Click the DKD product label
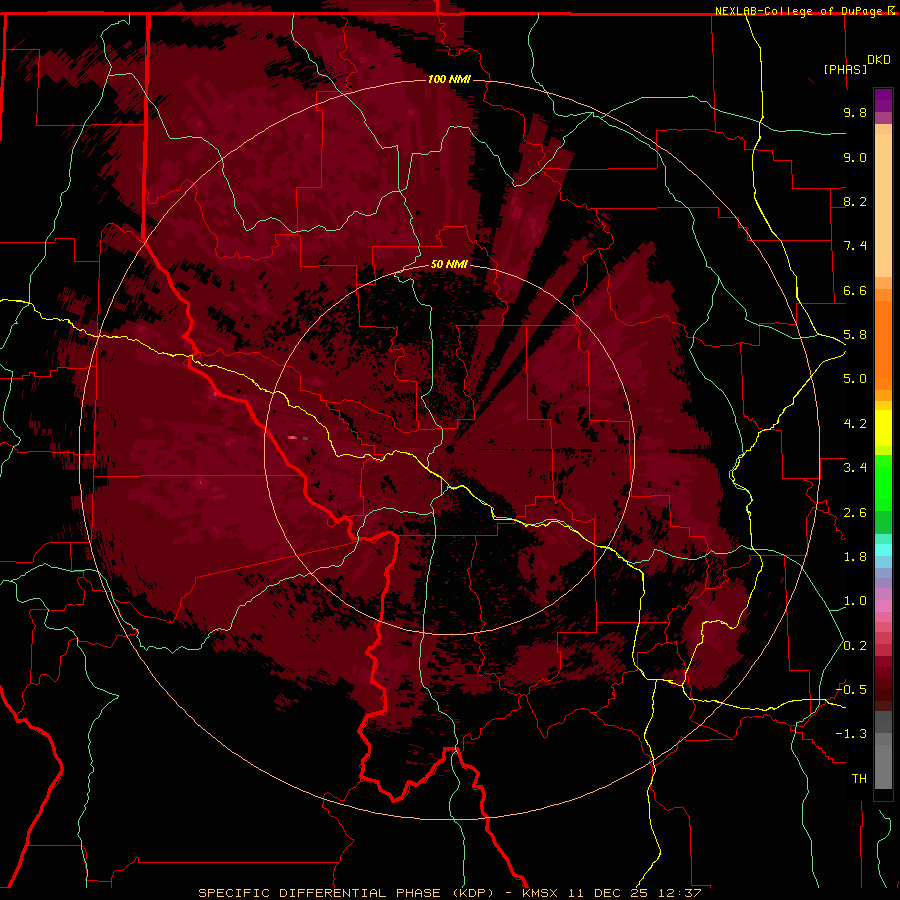The height and width of the screenshot is (900, 900). [879, 60]
